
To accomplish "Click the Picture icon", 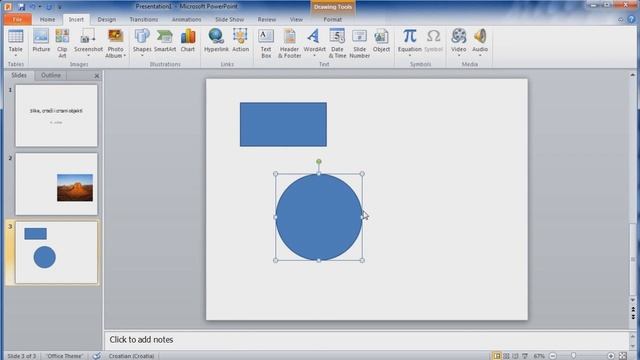I will click(41, 41).
